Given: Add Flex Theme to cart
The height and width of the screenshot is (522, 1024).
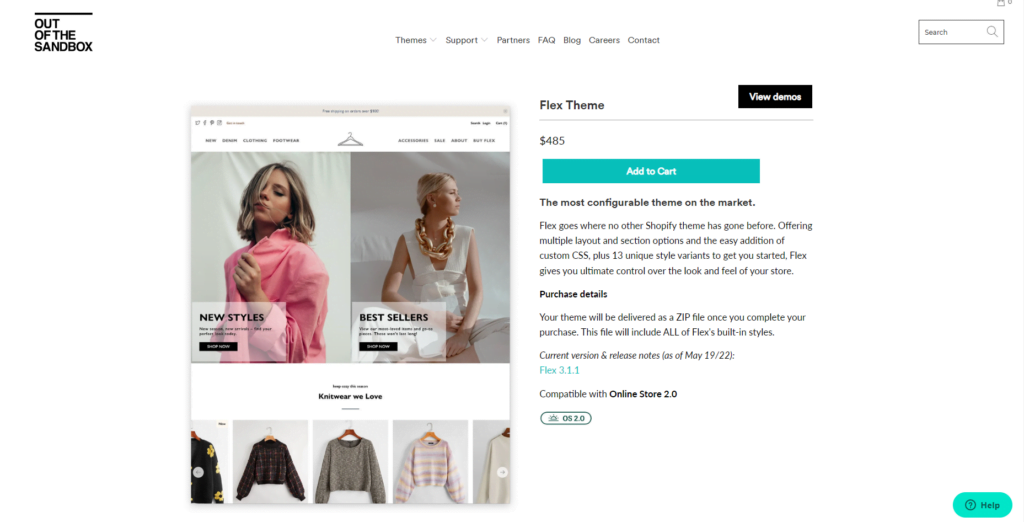Looking at the screenshot, I should click(x=651, y=171).
